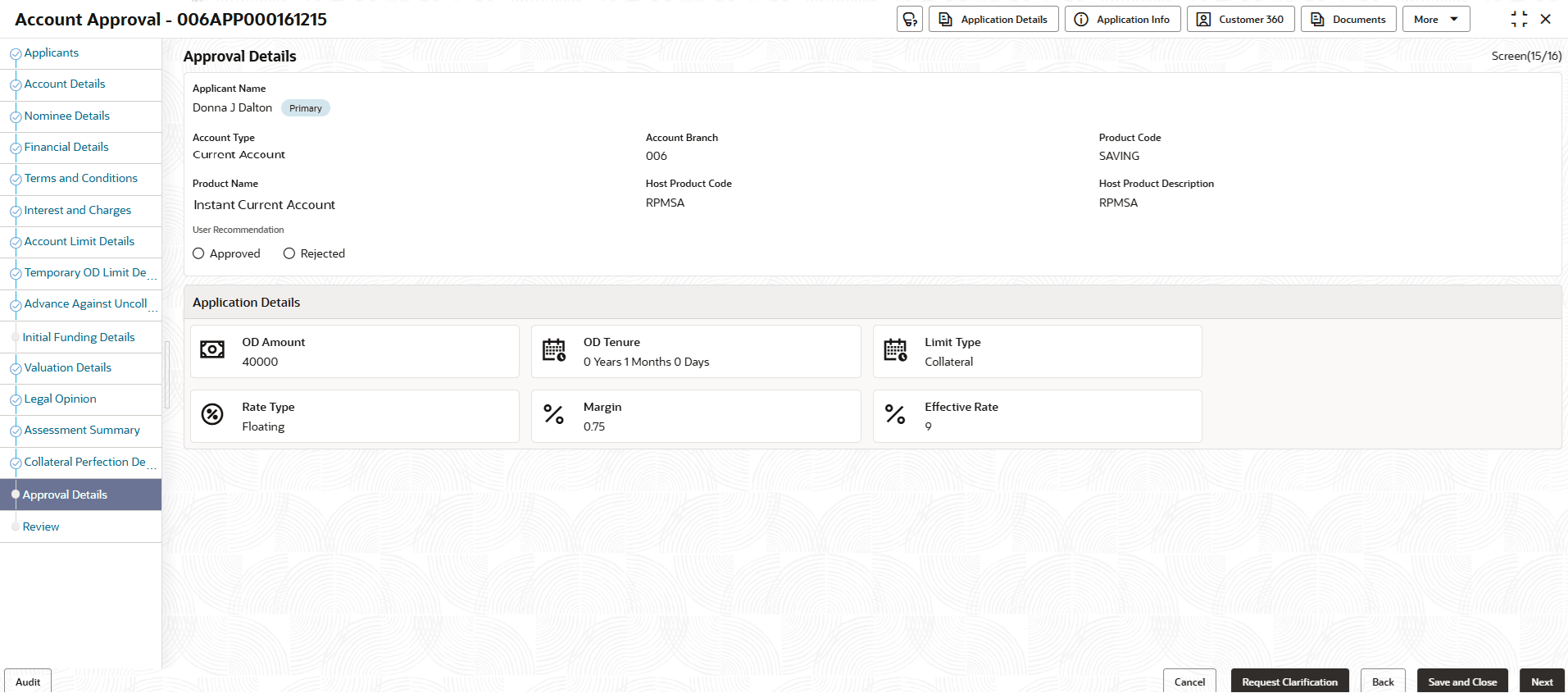This screenshot has height=693, width=1568.
Task: Go to Financial Details step
Action: click(x=66, y=147)
